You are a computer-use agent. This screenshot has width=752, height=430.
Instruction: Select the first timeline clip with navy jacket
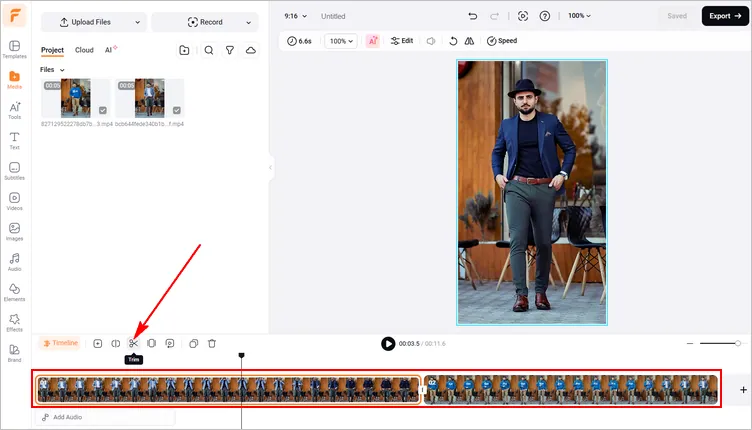228,390
